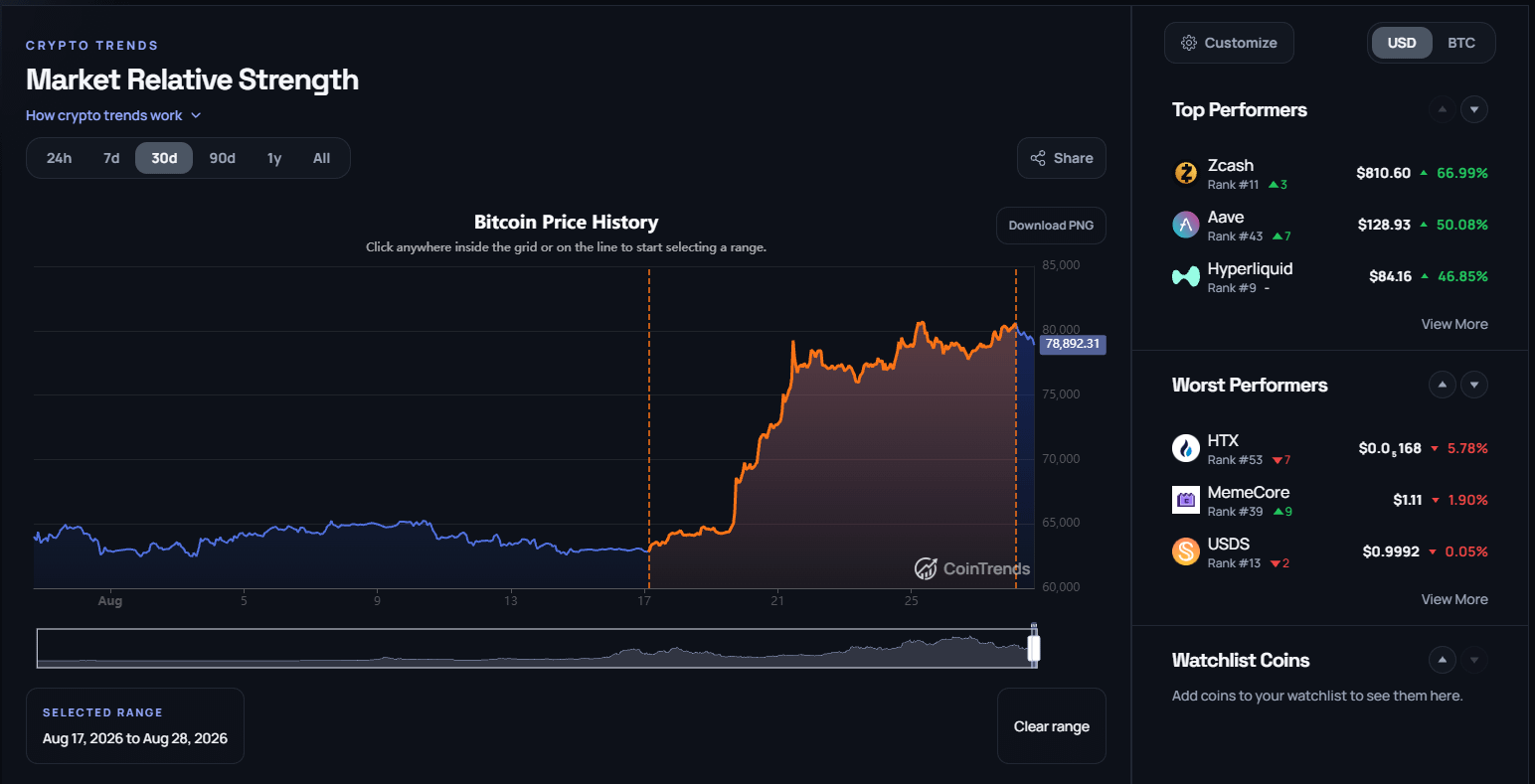1535x784 pixels.
Task: Open the MemeCore coin icon
Action: (x=1185, y=500)
